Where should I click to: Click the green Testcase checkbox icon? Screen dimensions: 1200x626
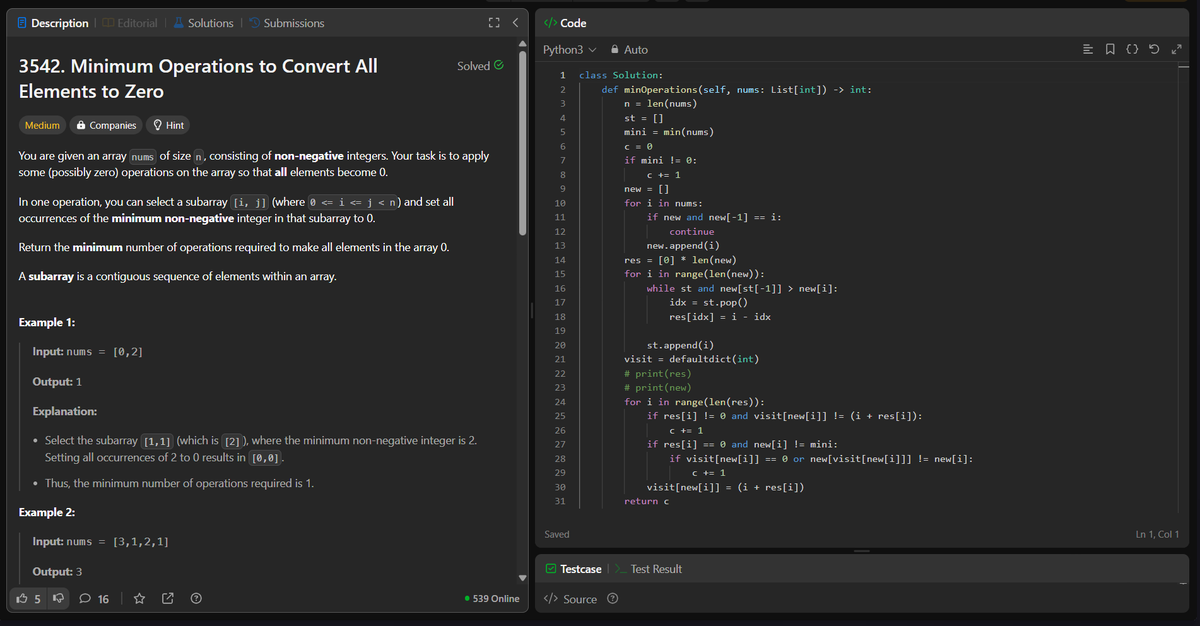coord(551,569)
